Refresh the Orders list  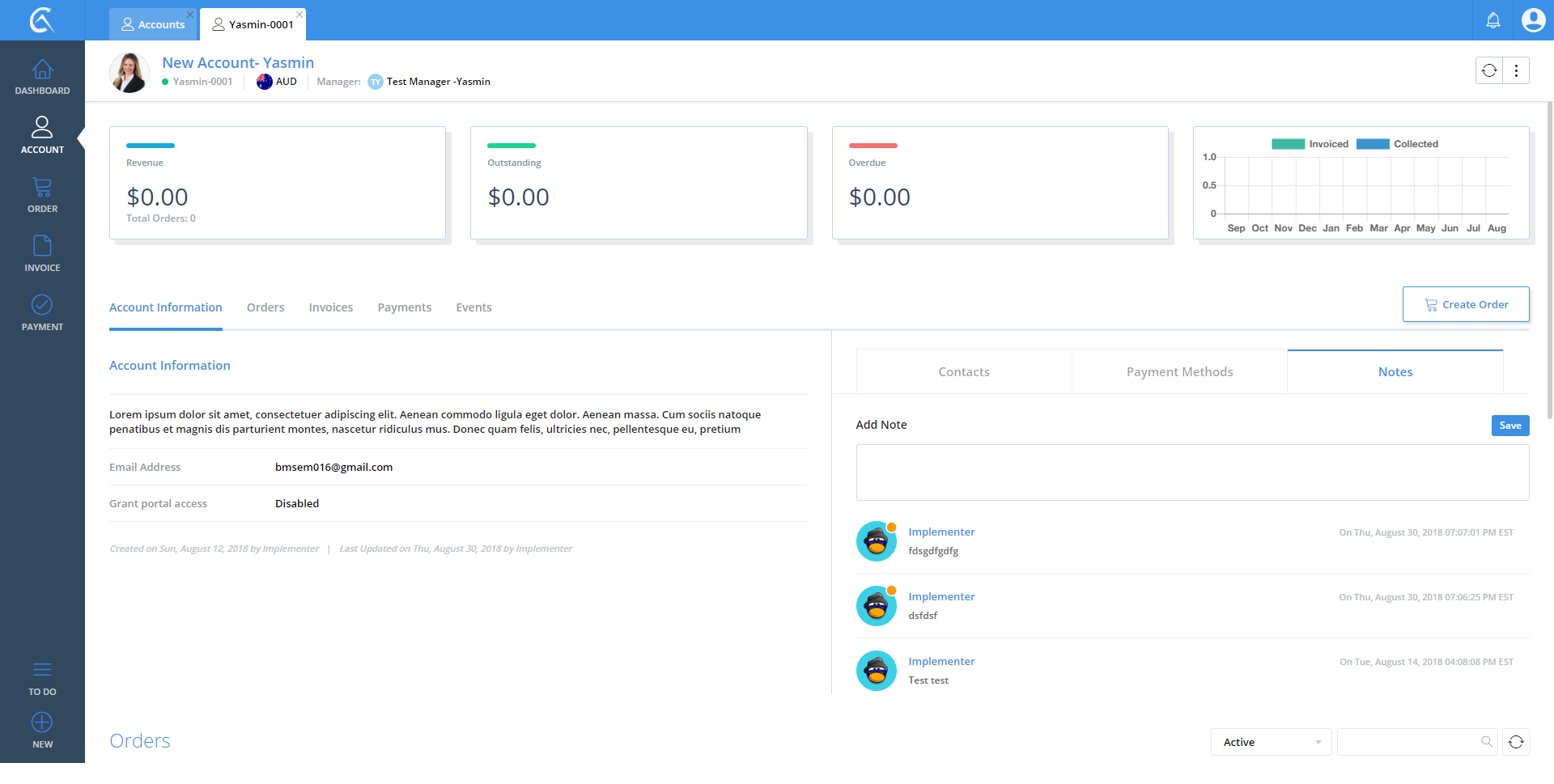click(x=1516, y=742)
